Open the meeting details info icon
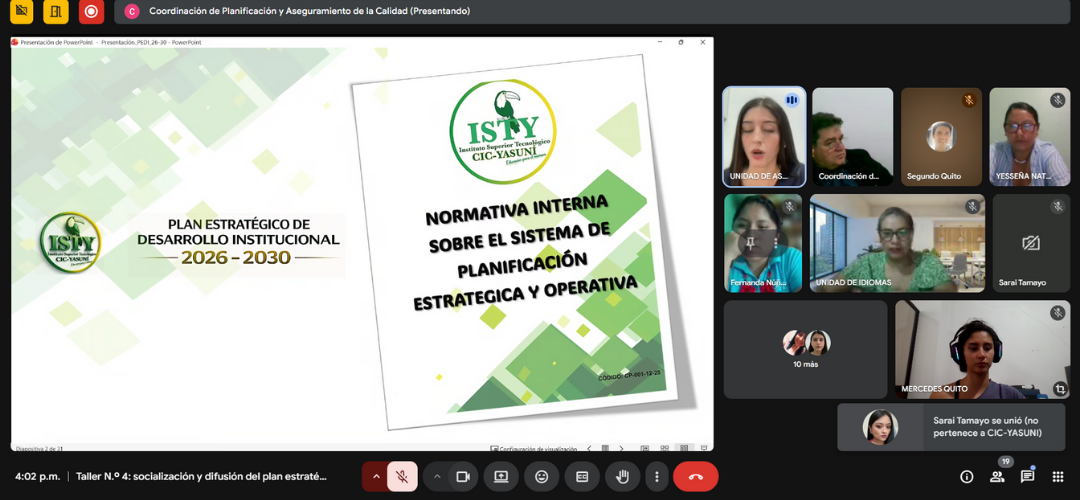This screenshot has height=500, width=1080. pos(966,477)
